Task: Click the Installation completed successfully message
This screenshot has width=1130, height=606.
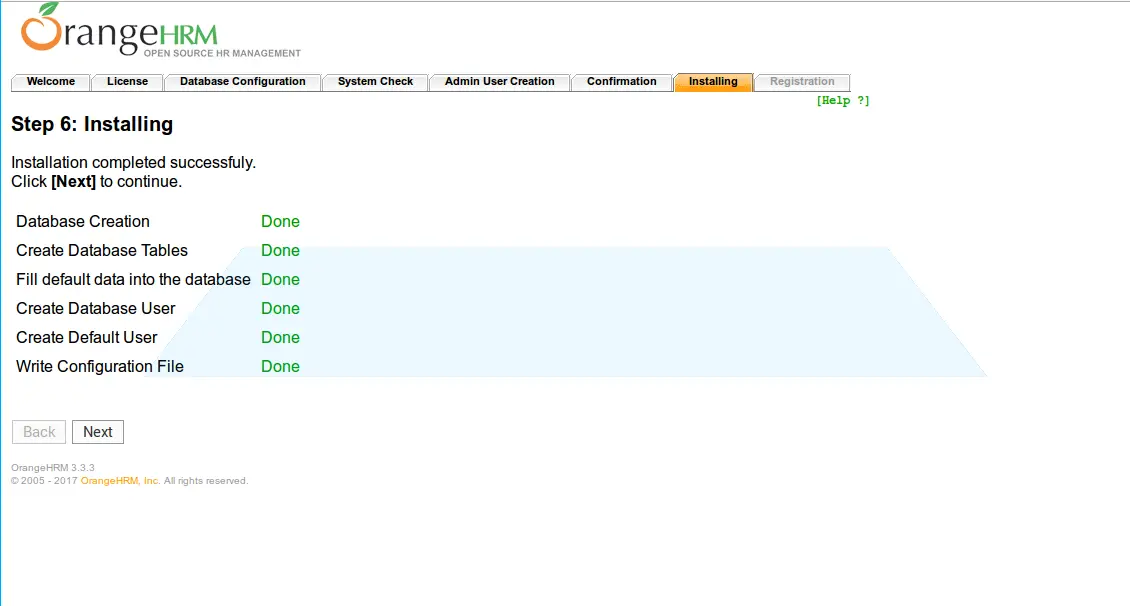Action: tap(133, 162)
